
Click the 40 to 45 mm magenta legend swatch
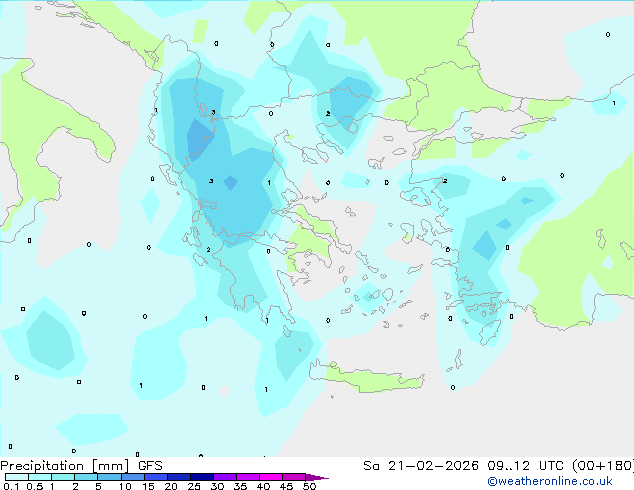pyautogui.click(x=271, y=477)
